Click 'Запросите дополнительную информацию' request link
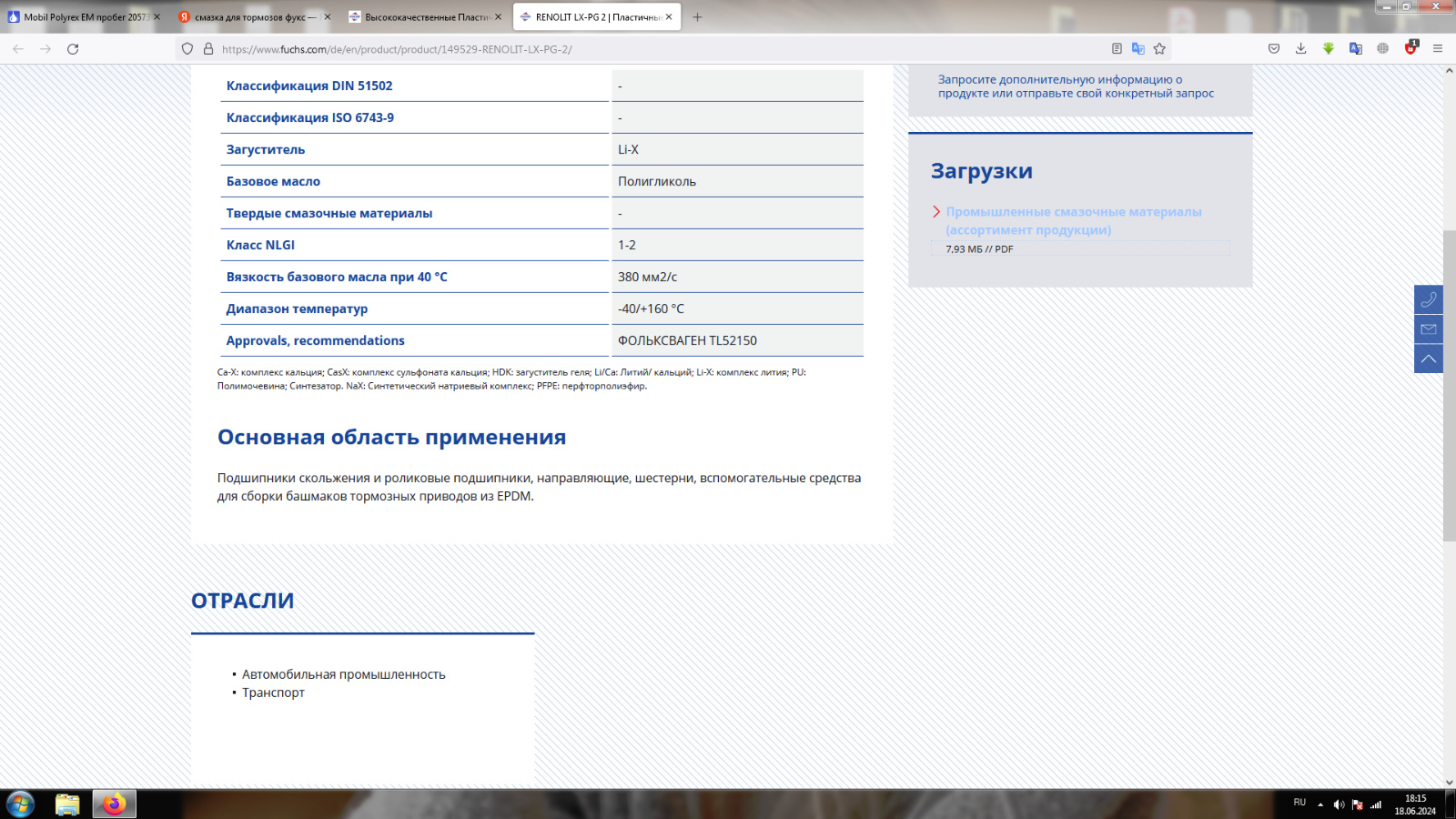Screen dimensions: 1456x819 click(x=1076, y=86)
